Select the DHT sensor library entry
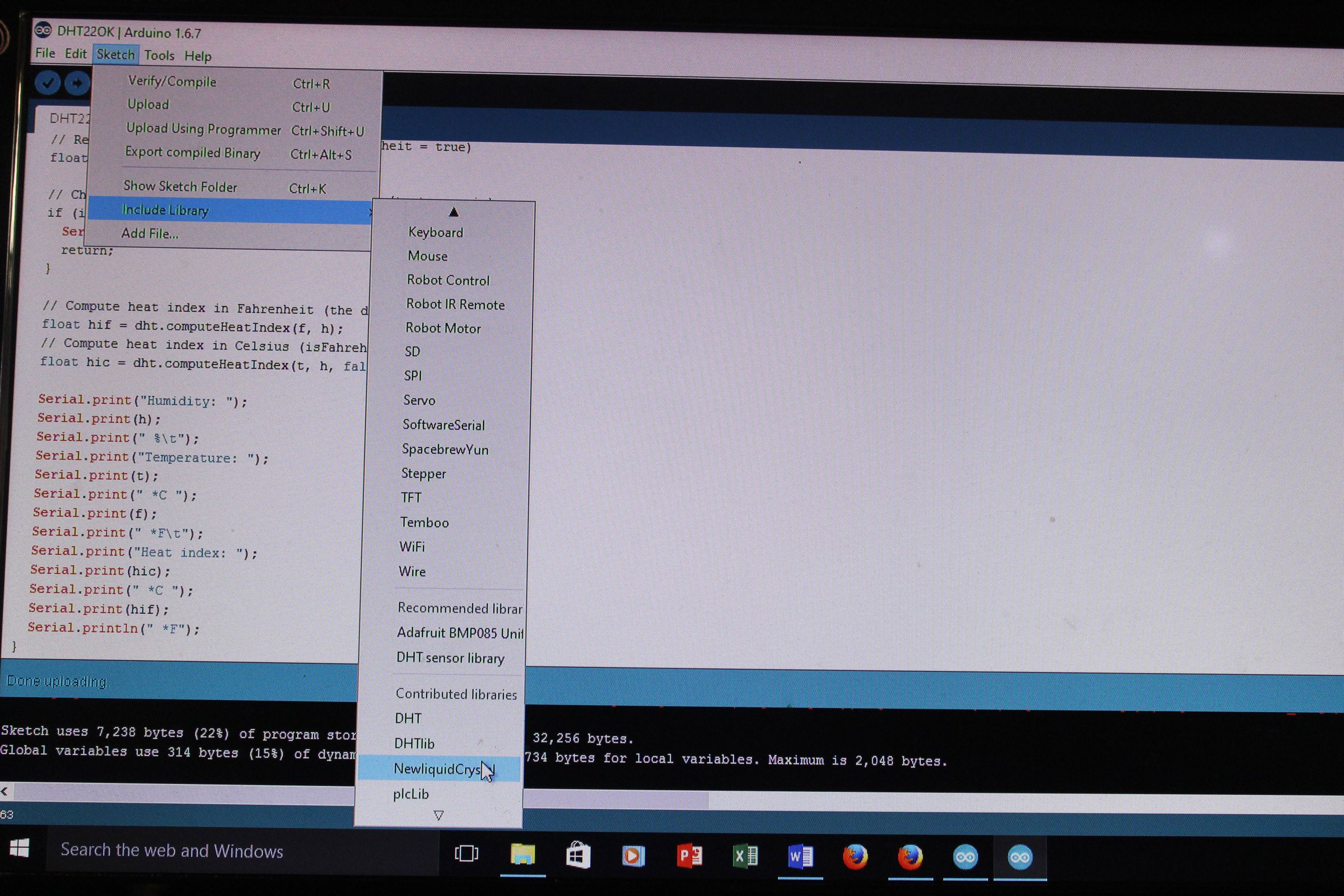 pyautogui.click(x=450, y=657)
